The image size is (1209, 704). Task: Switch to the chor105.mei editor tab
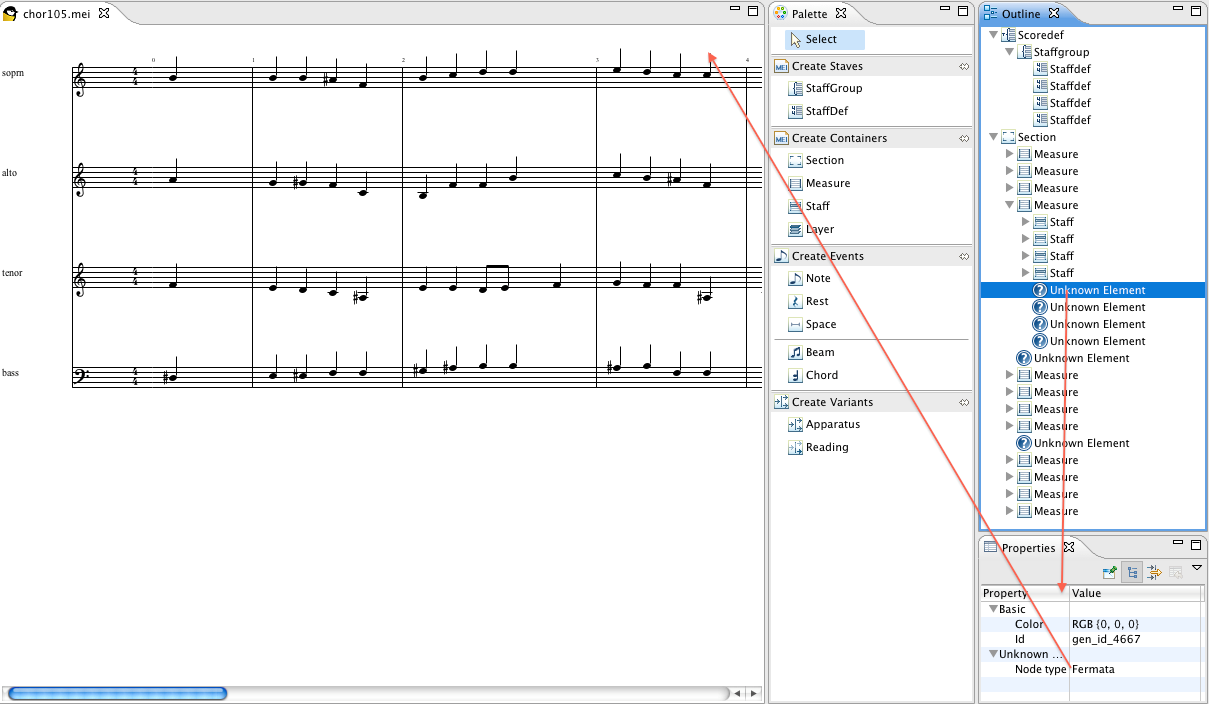point(57,14)
